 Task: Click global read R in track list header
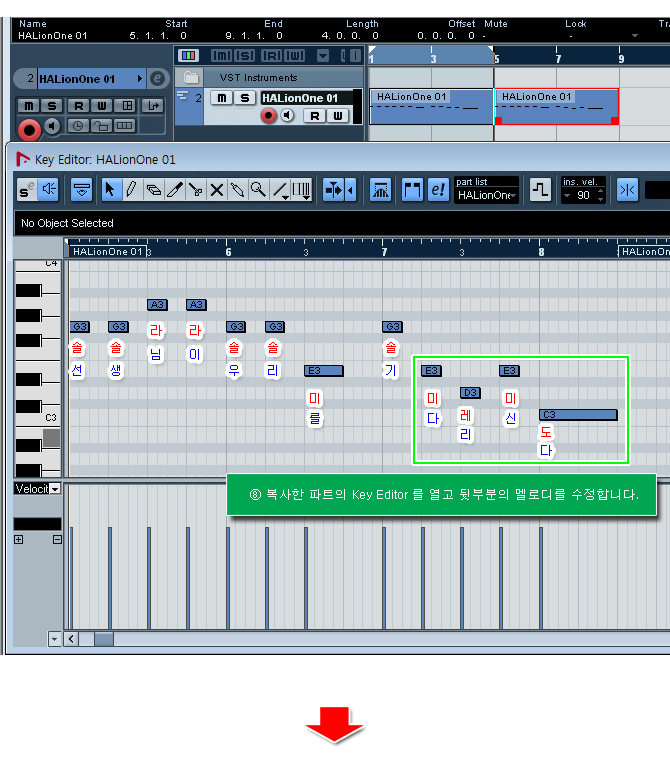[271, 55]
